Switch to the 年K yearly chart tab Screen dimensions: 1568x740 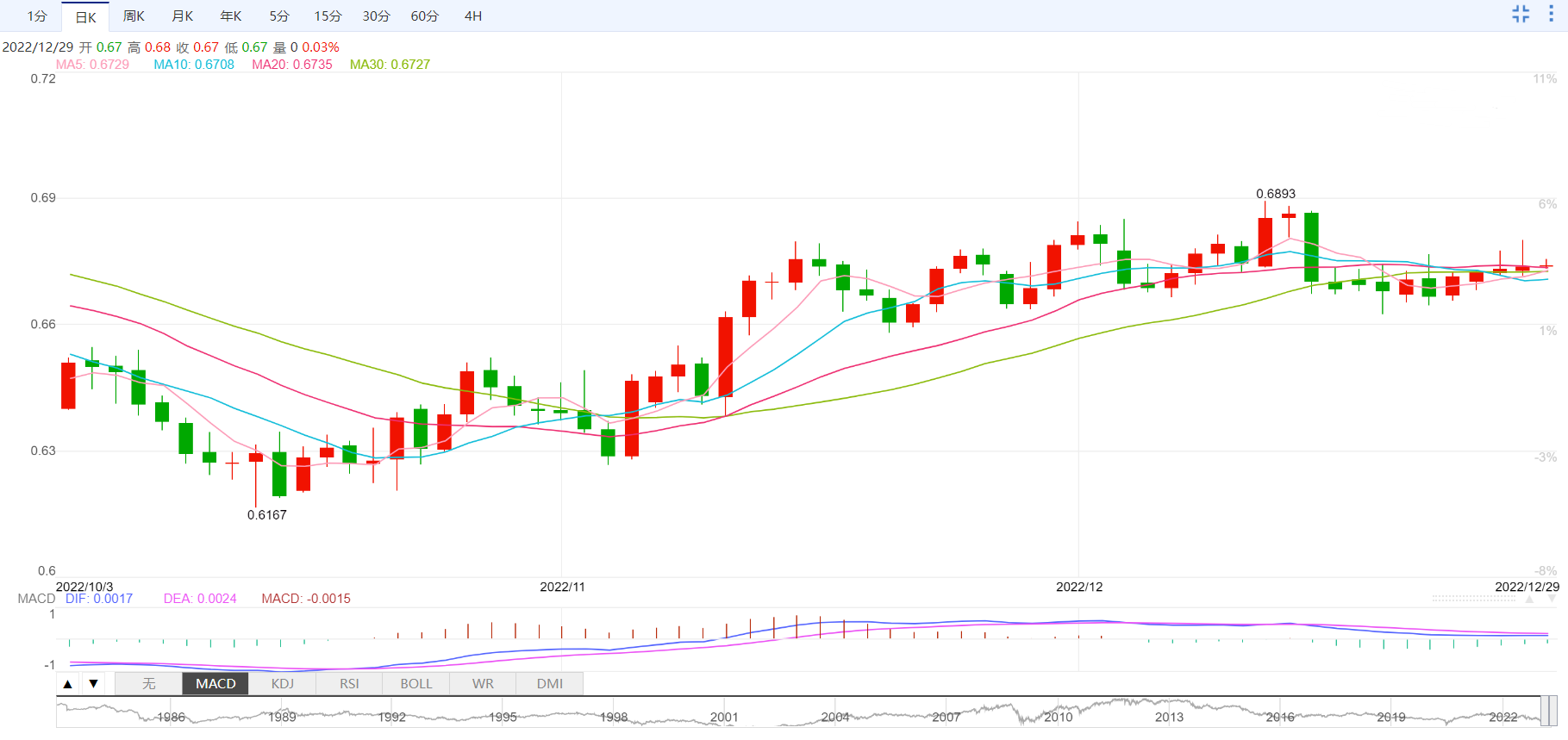pyautogui.click(x=230, y=16)
